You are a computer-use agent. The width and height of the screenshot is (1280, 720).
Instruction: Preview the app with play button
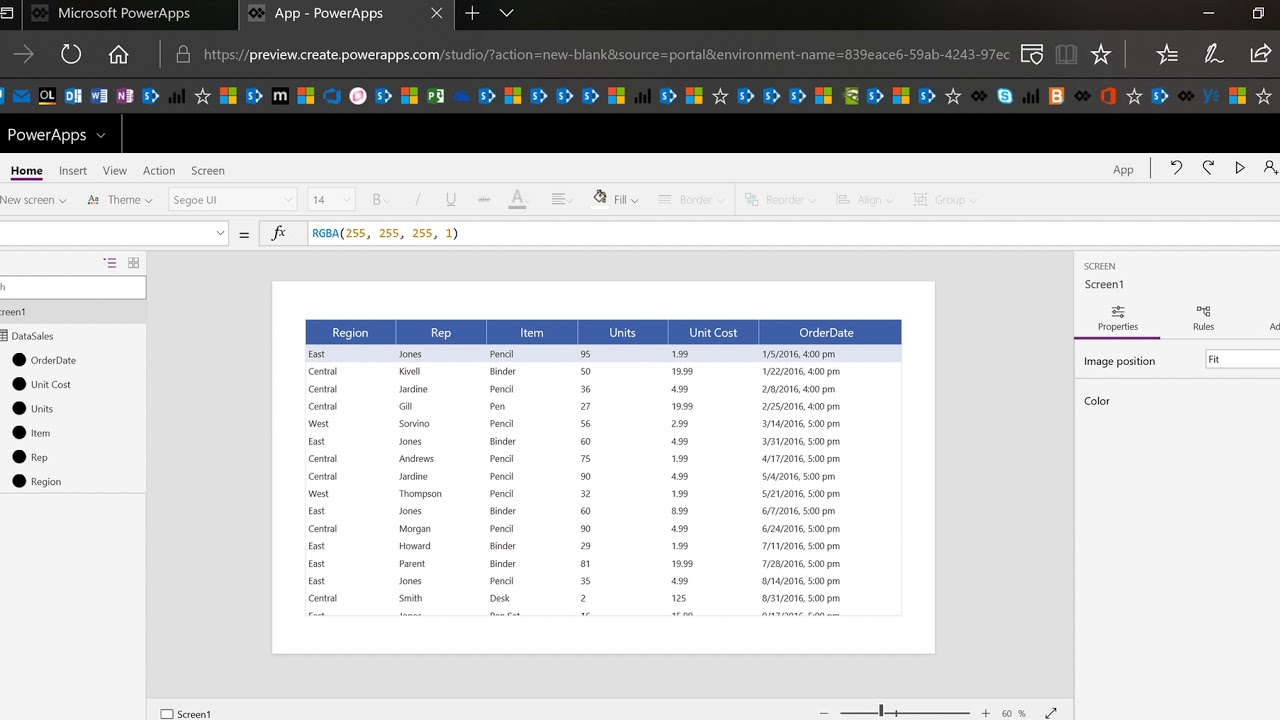pos(1240,168)
